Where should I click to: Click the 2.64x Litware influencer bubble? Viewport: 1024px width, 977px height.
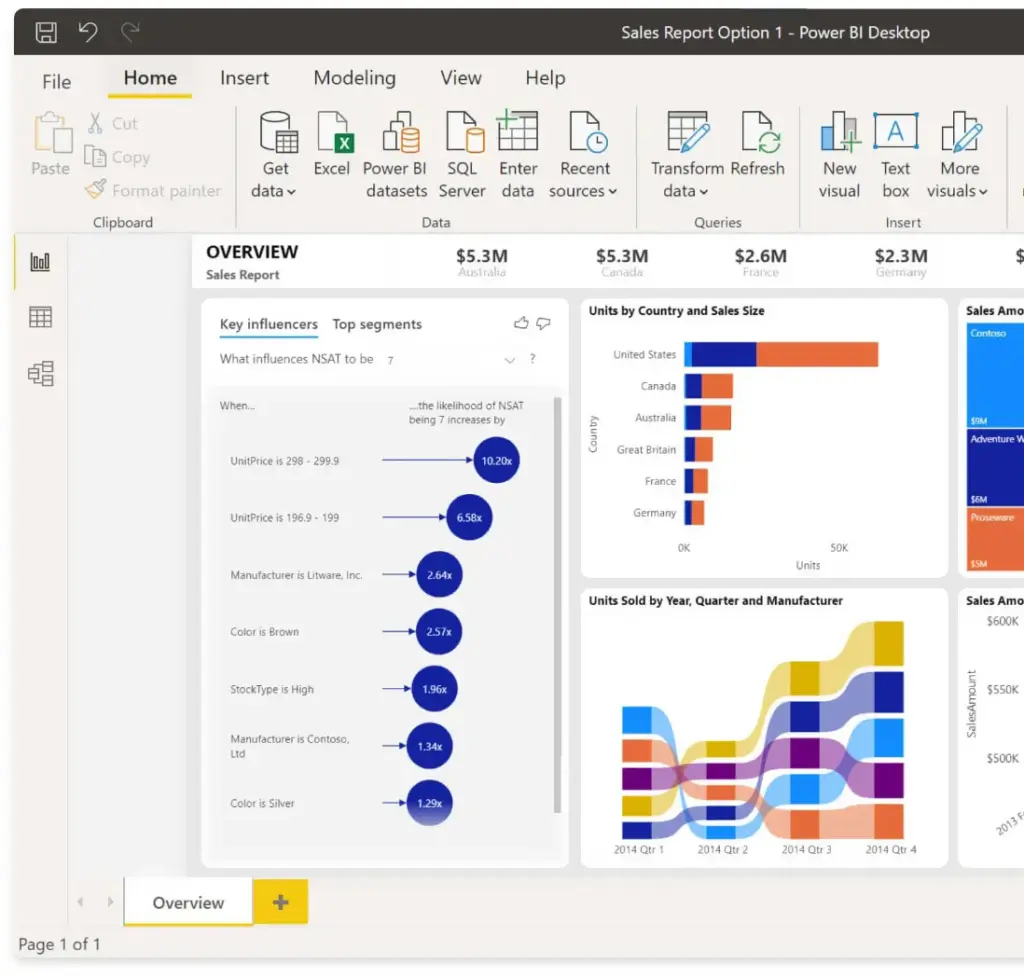coord(439,575)
